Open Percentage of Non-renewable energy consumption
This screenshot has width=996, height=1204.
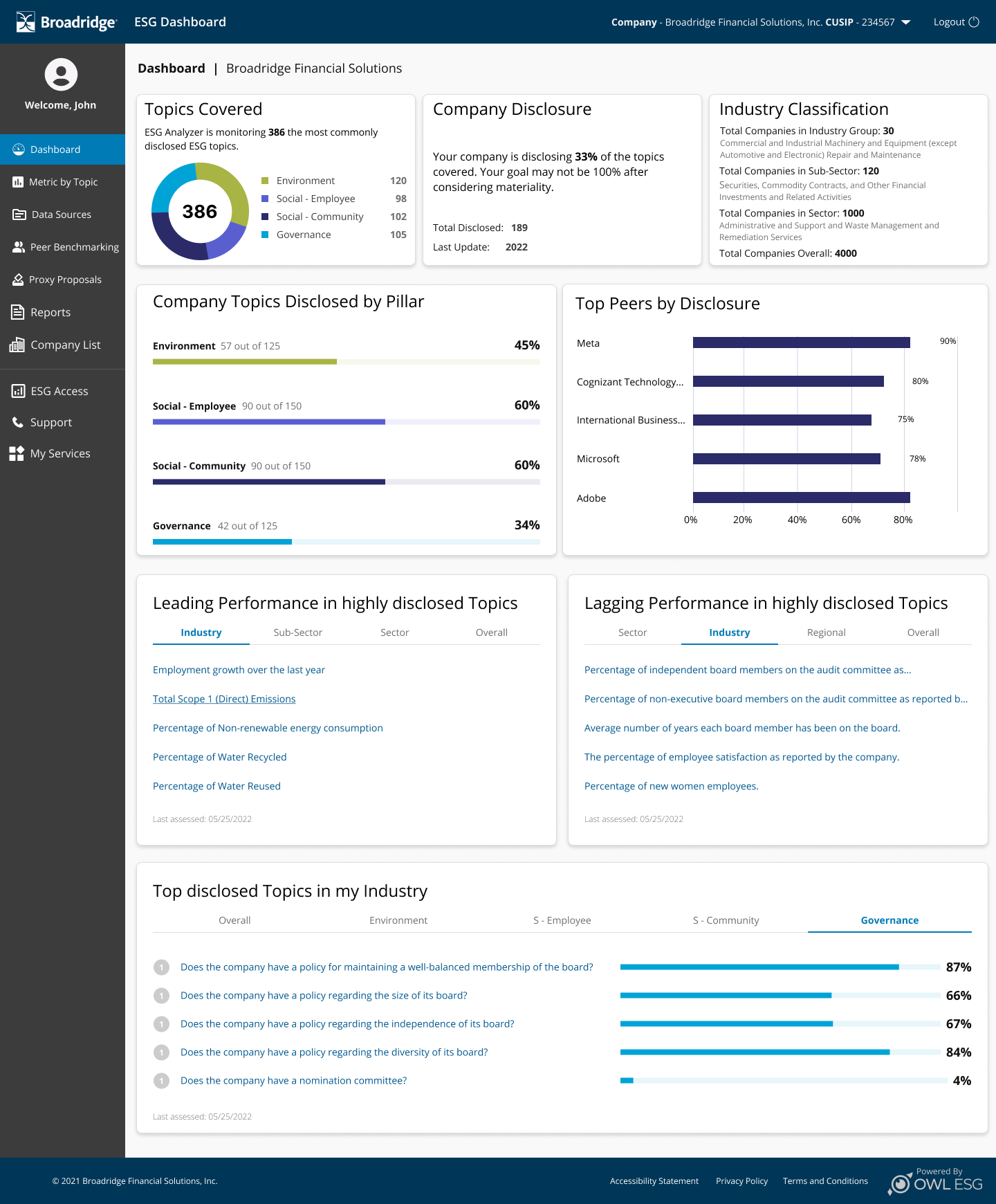(268, 728)
